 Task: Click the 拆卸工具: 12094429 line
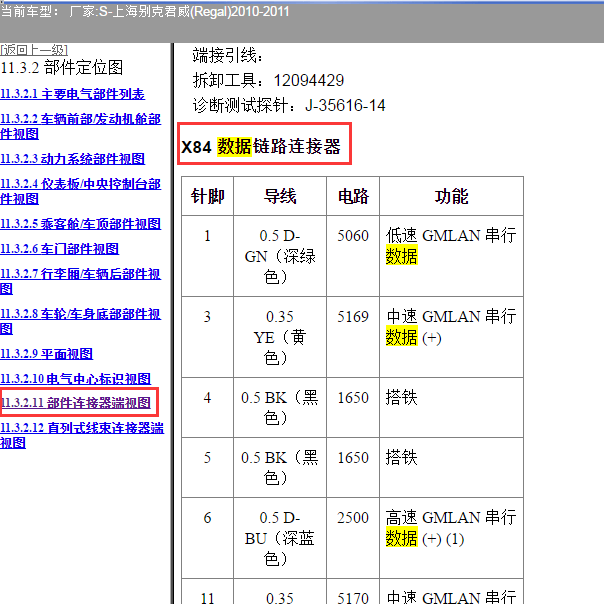pyautogui.click(x=268, y=81)
